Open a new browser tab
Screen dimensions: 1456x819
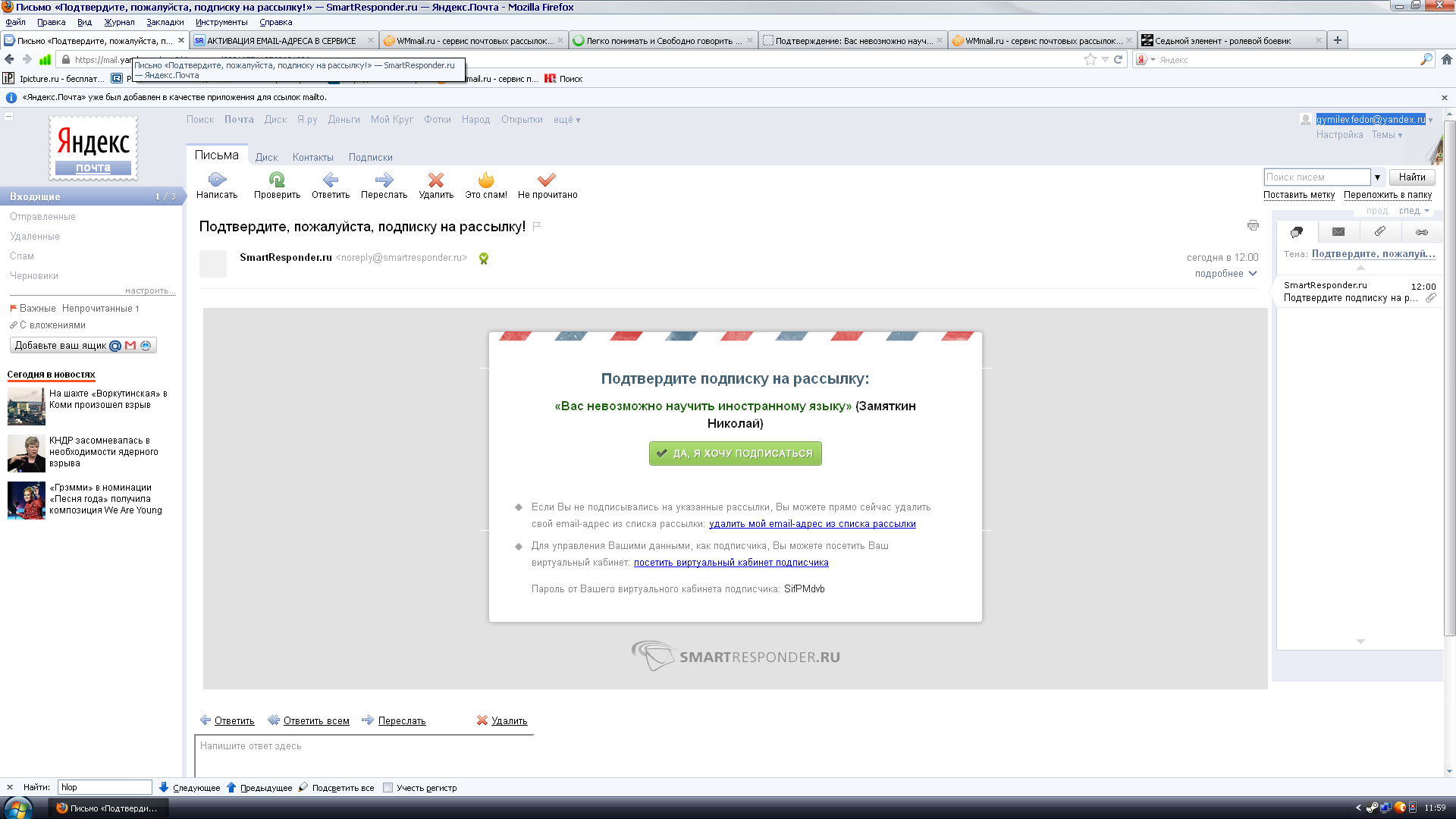click(x=1338, y=40)
